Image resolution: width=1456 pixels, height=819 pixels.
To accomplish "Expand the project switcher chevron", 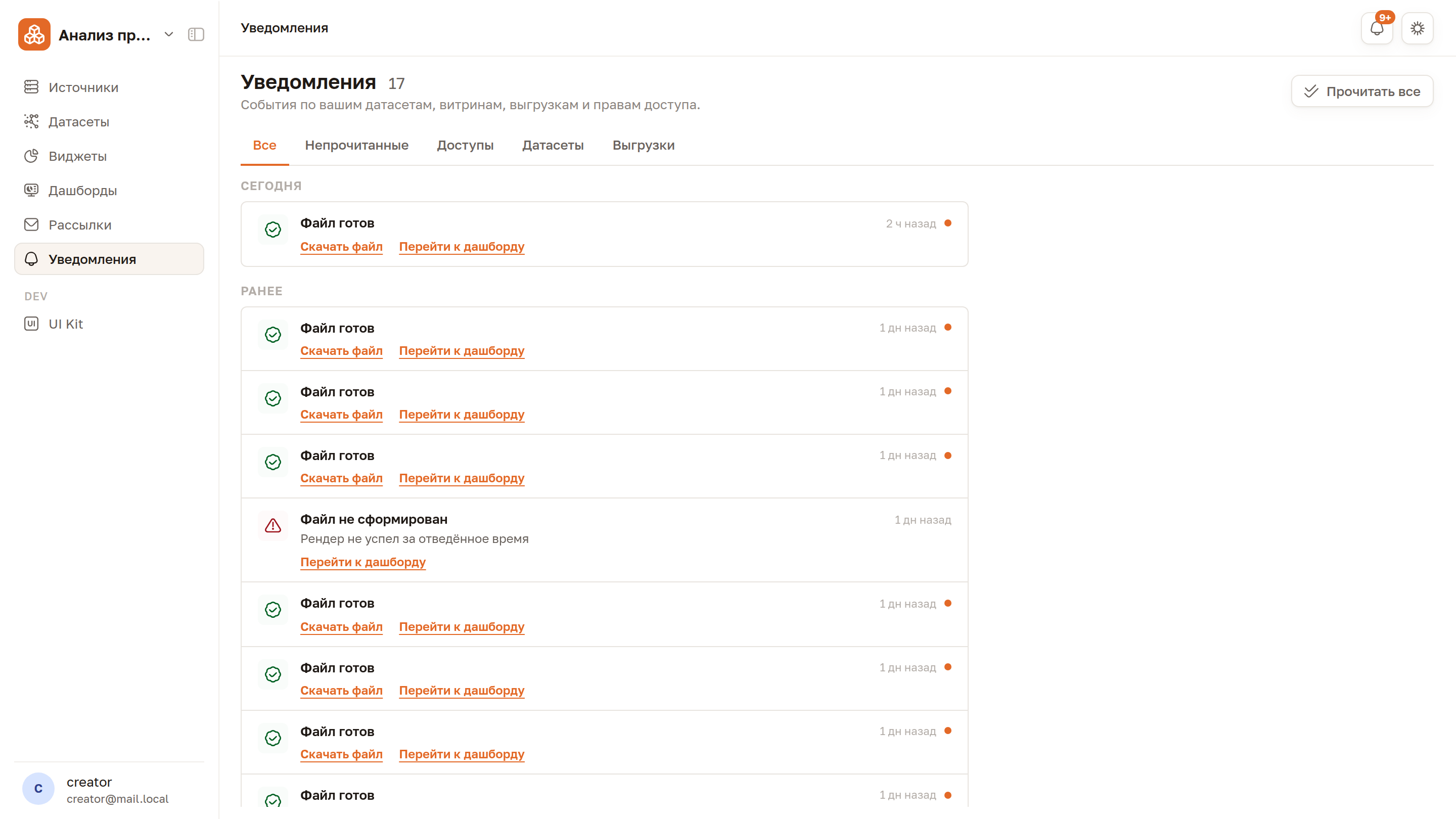I will click(x=168, y=34).
